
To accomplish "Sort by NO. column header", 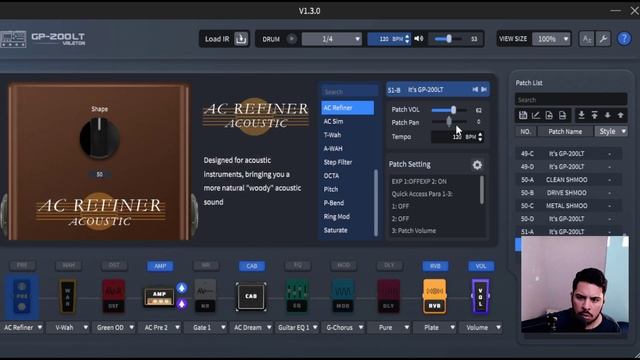I will pos(525,131).
